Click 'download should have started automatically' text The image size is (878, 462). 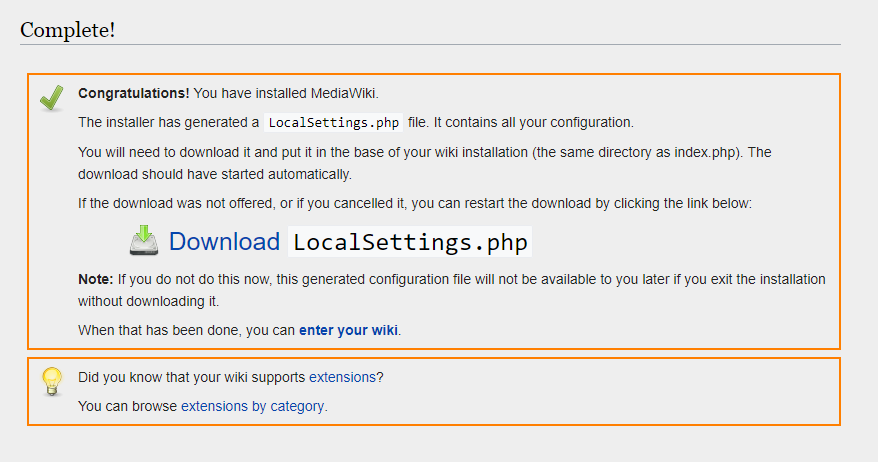(214, 174)
